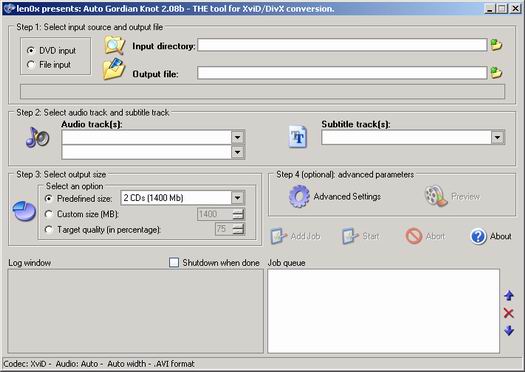This screenshot has height=372, width=525.
Task: Browse for output file with green folder button
Action: point(496,73)
